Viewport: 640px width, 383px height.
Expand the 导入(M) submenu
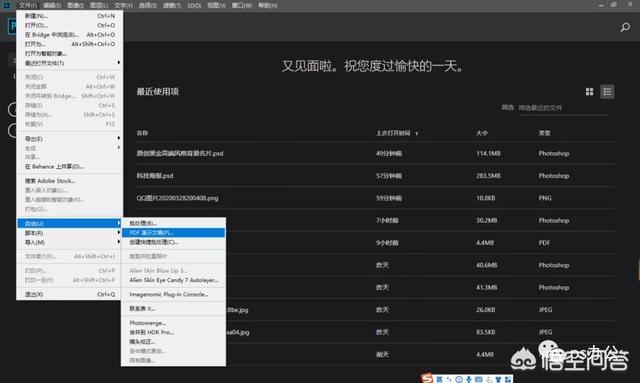point(70,242)
